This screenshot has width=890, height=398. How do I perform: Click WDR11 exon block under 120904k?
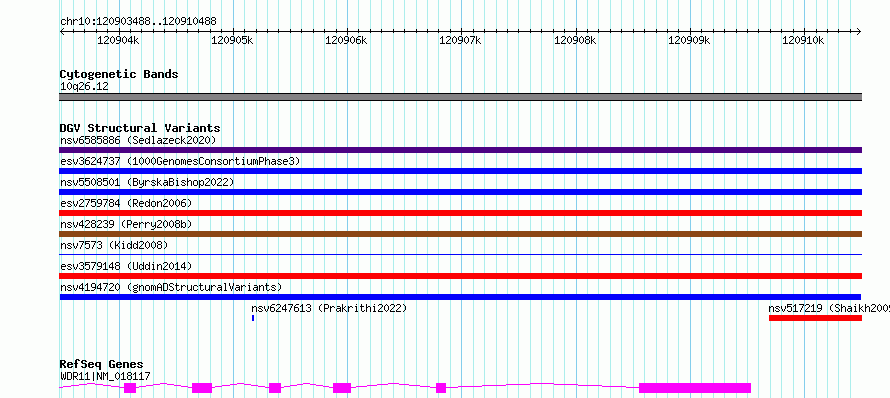click(130, 388)
